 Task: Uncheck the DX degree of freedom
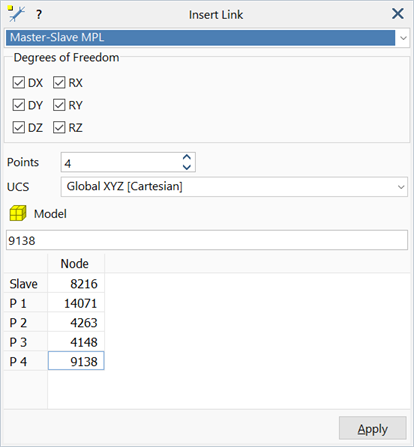(x=19, y=83)
